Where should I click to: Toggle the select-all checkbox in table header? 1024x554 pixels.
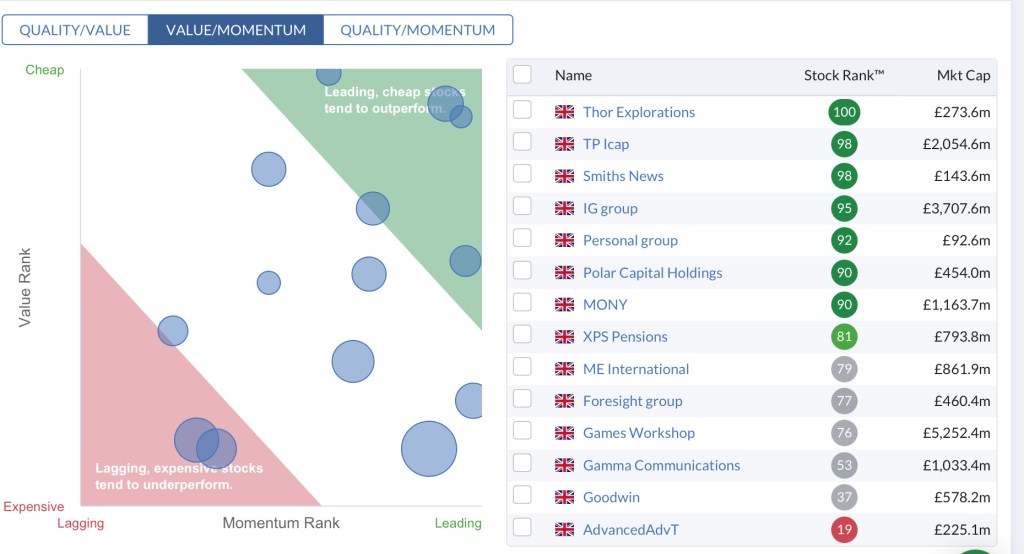522,74
